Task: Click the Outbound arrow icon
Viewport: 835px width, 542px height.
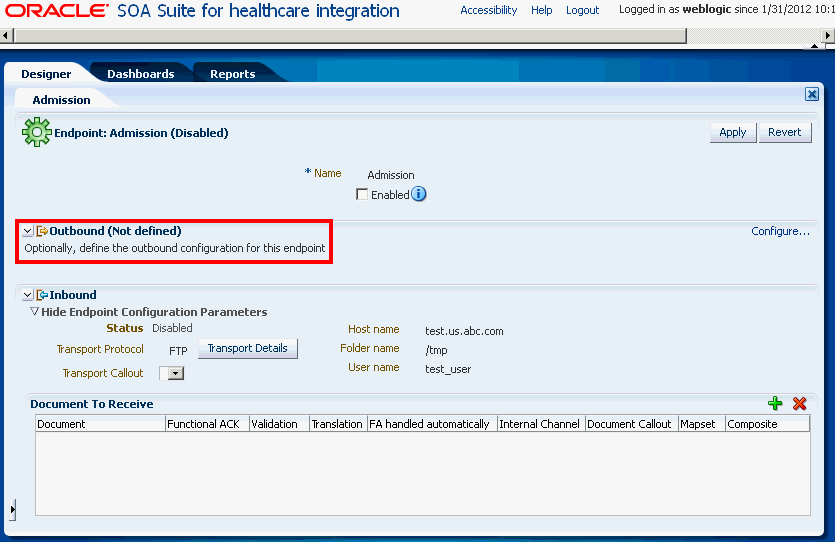Action: pyautogui.click(x=42, y=231)
